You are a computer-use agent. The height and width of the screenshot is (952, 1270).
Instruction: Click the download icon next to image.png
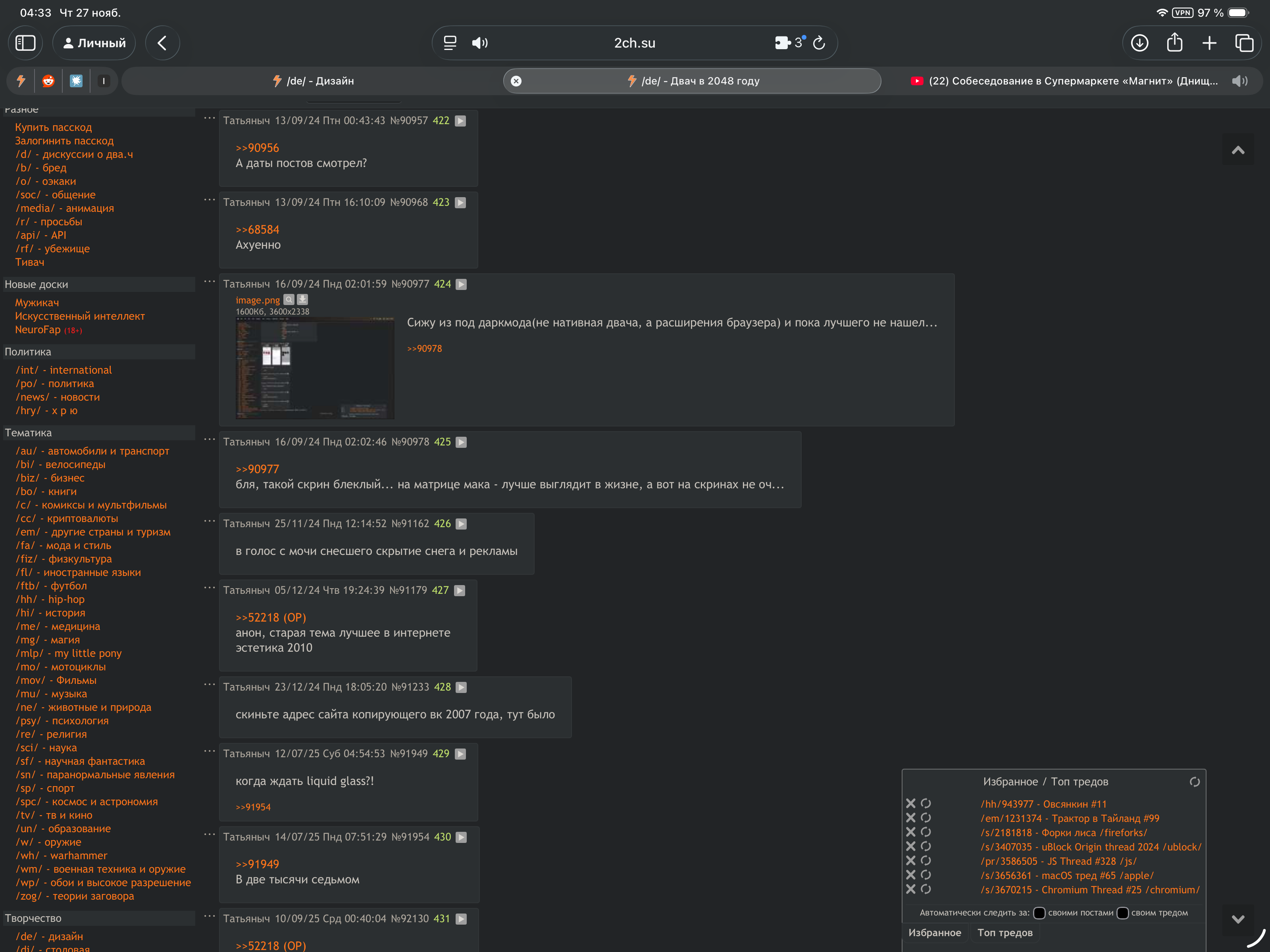coord(302,299)
